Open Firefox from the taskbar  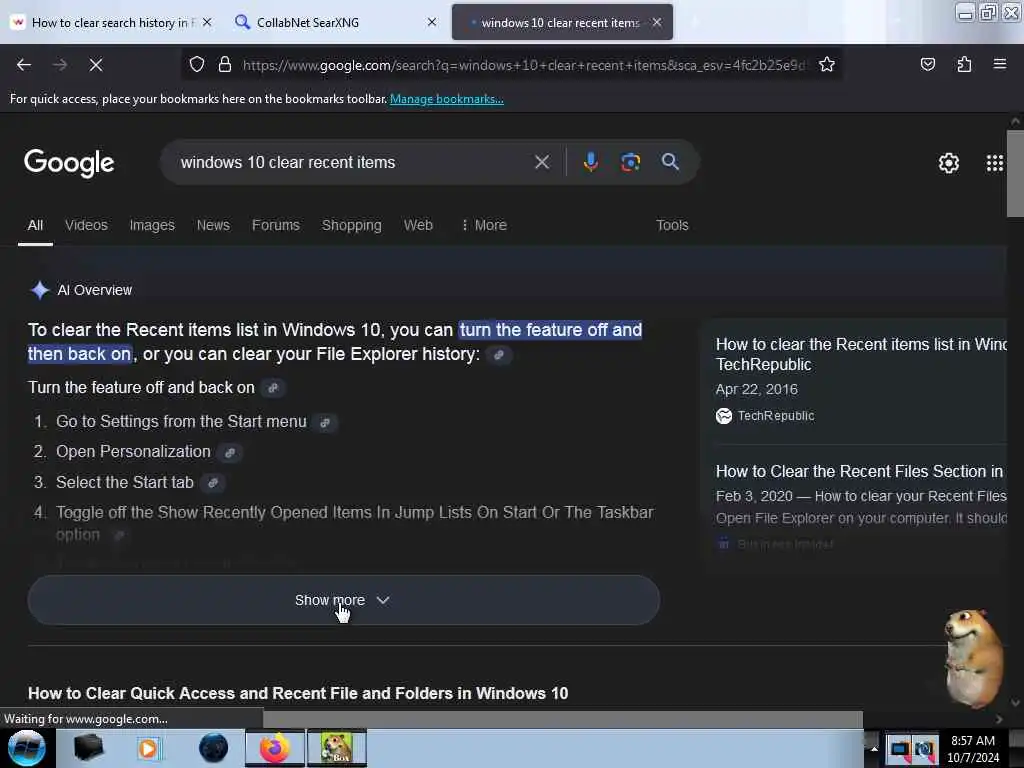tap(275, 748)
